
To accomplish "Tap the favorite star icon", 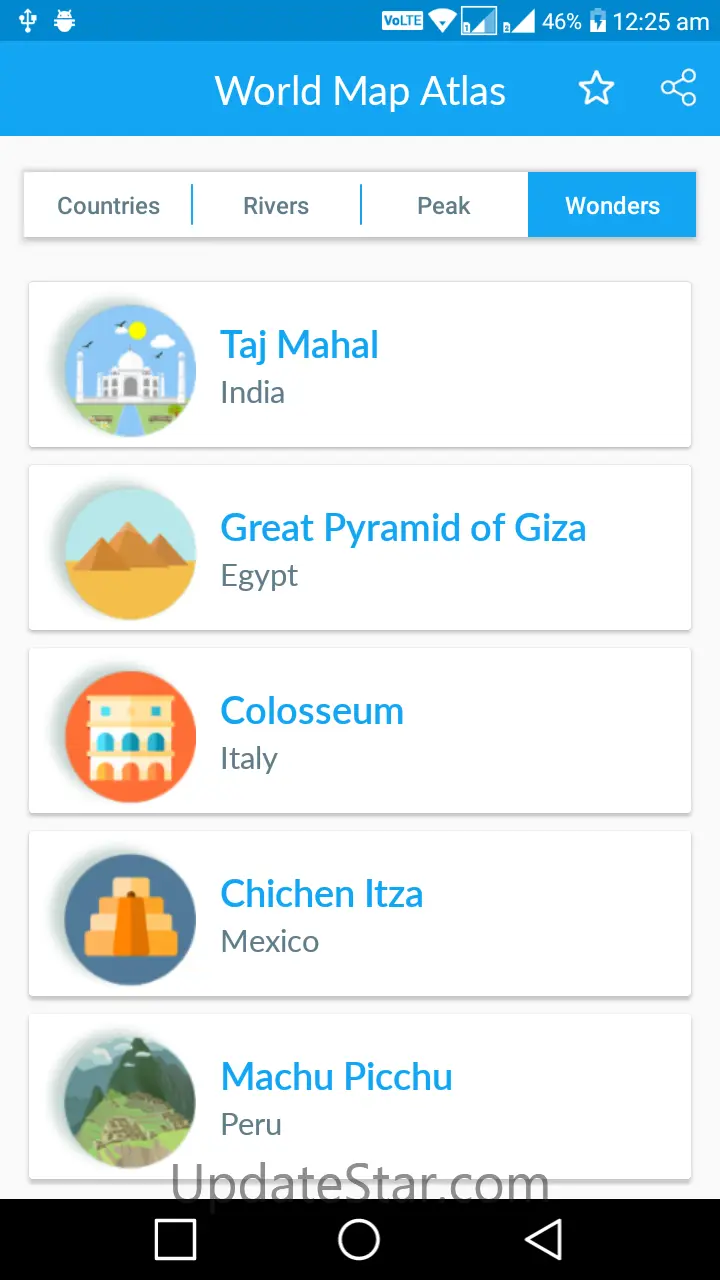I will tap(596, 90).
